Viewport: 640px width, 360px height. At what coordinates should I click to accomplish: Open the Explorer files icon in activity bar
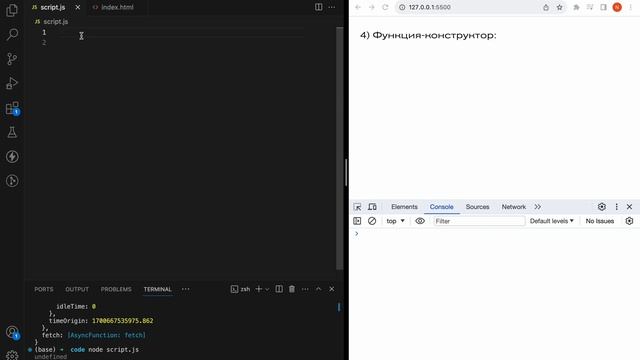tap(12, 10)
